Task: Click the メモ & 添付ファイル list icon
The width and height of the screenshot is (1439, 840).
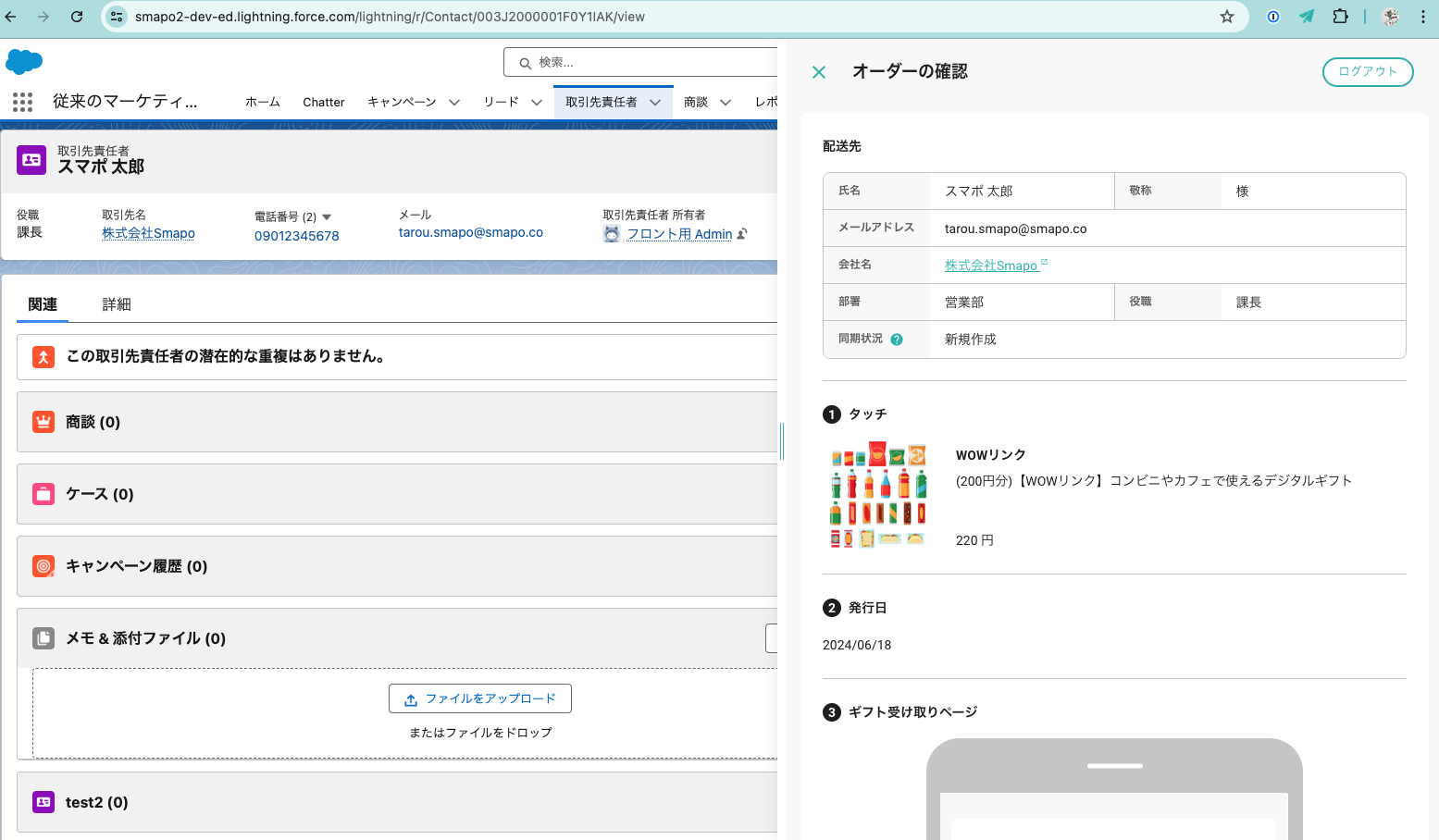Action: pyautogui.click(x=43, y=638)
